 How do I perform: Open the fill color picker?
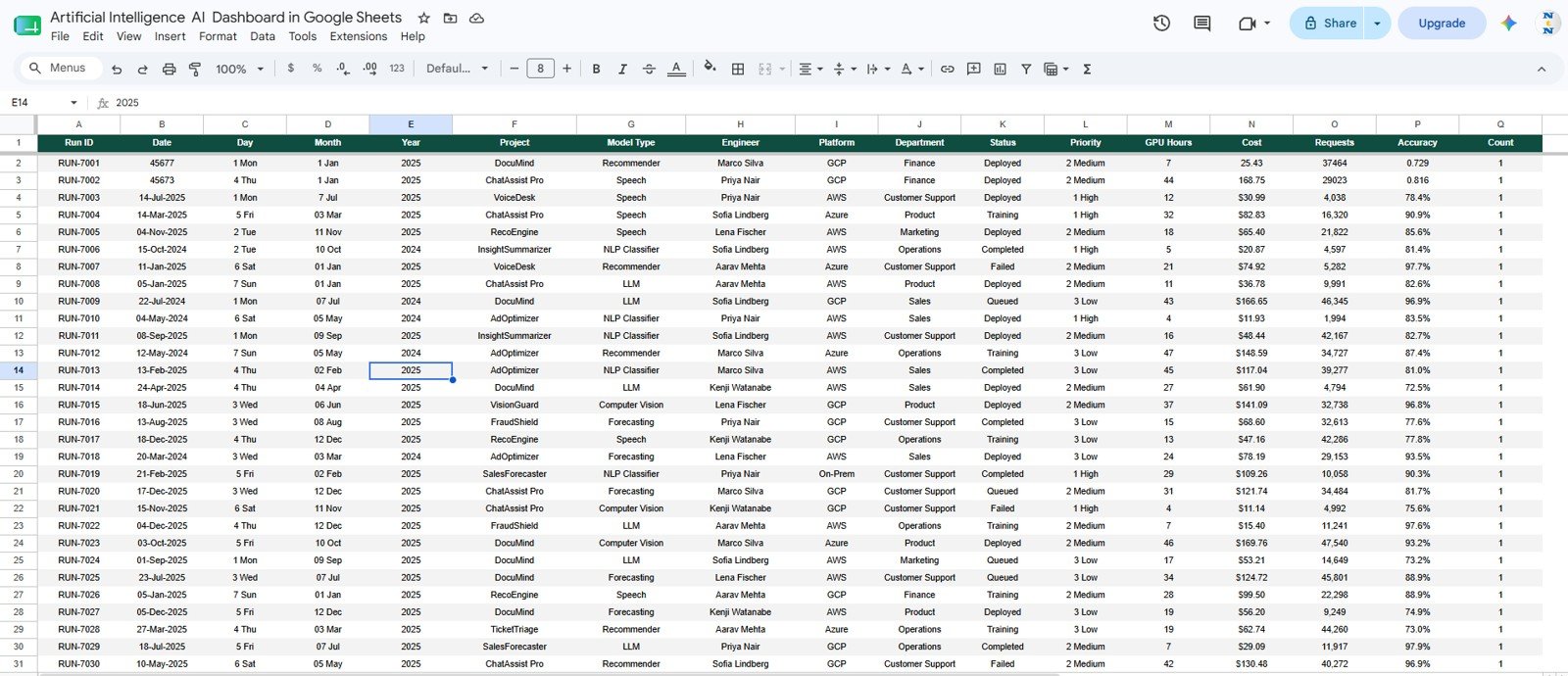(710, 69)
